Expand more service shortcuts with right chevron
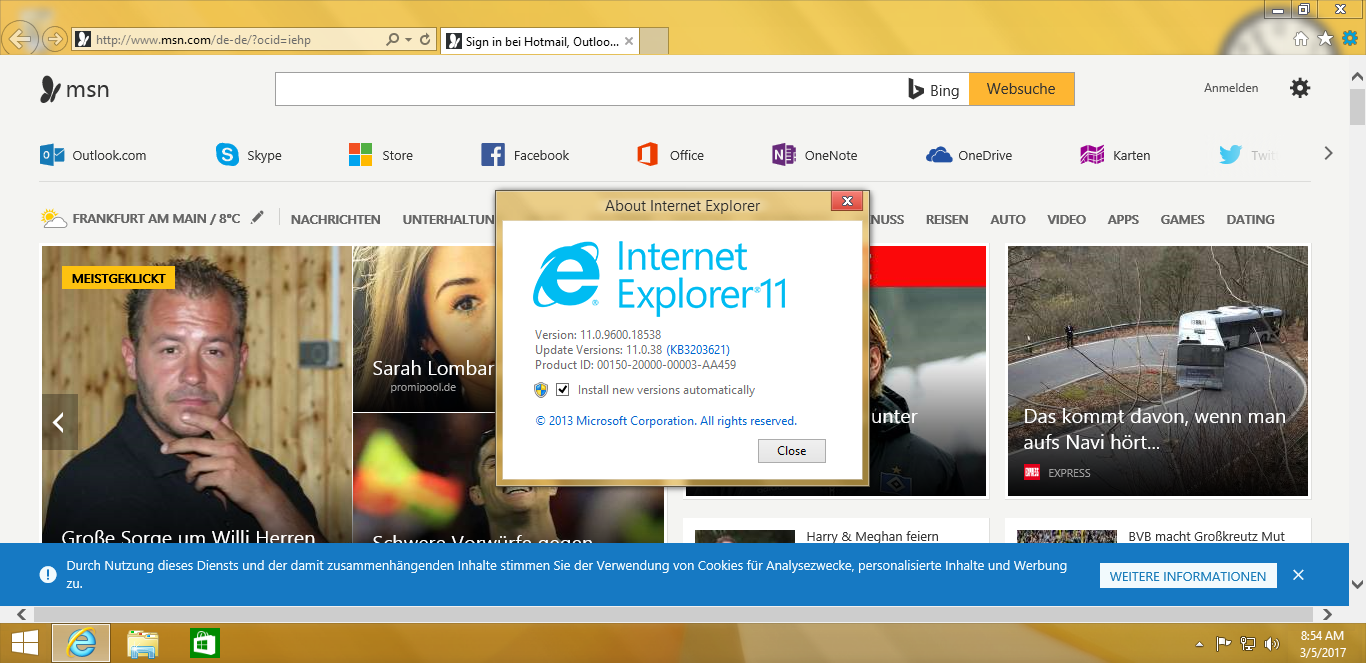Screen dimensions: 1366x663 pos(1328,154)
